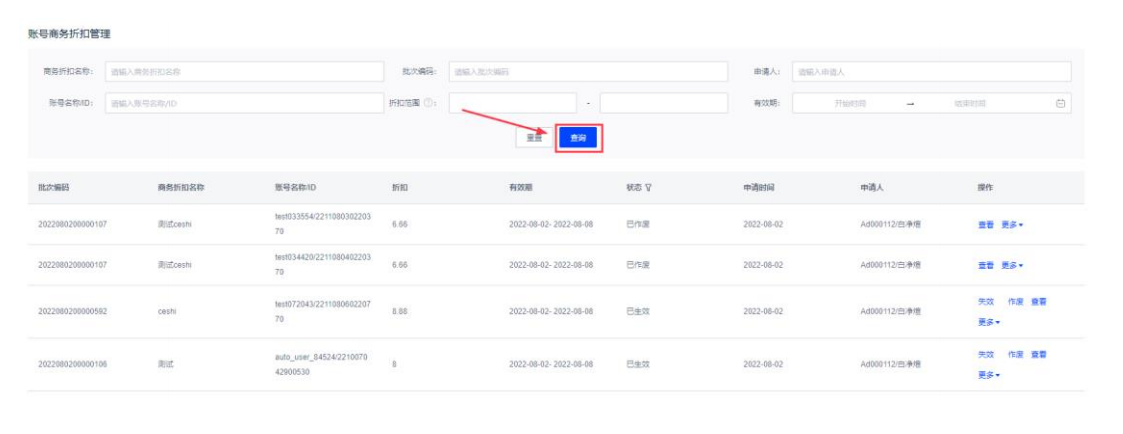Screen dimensions: 1123x434
Task: Click status 已生效 in test072043 row
Action: click(x=638, y=312)
